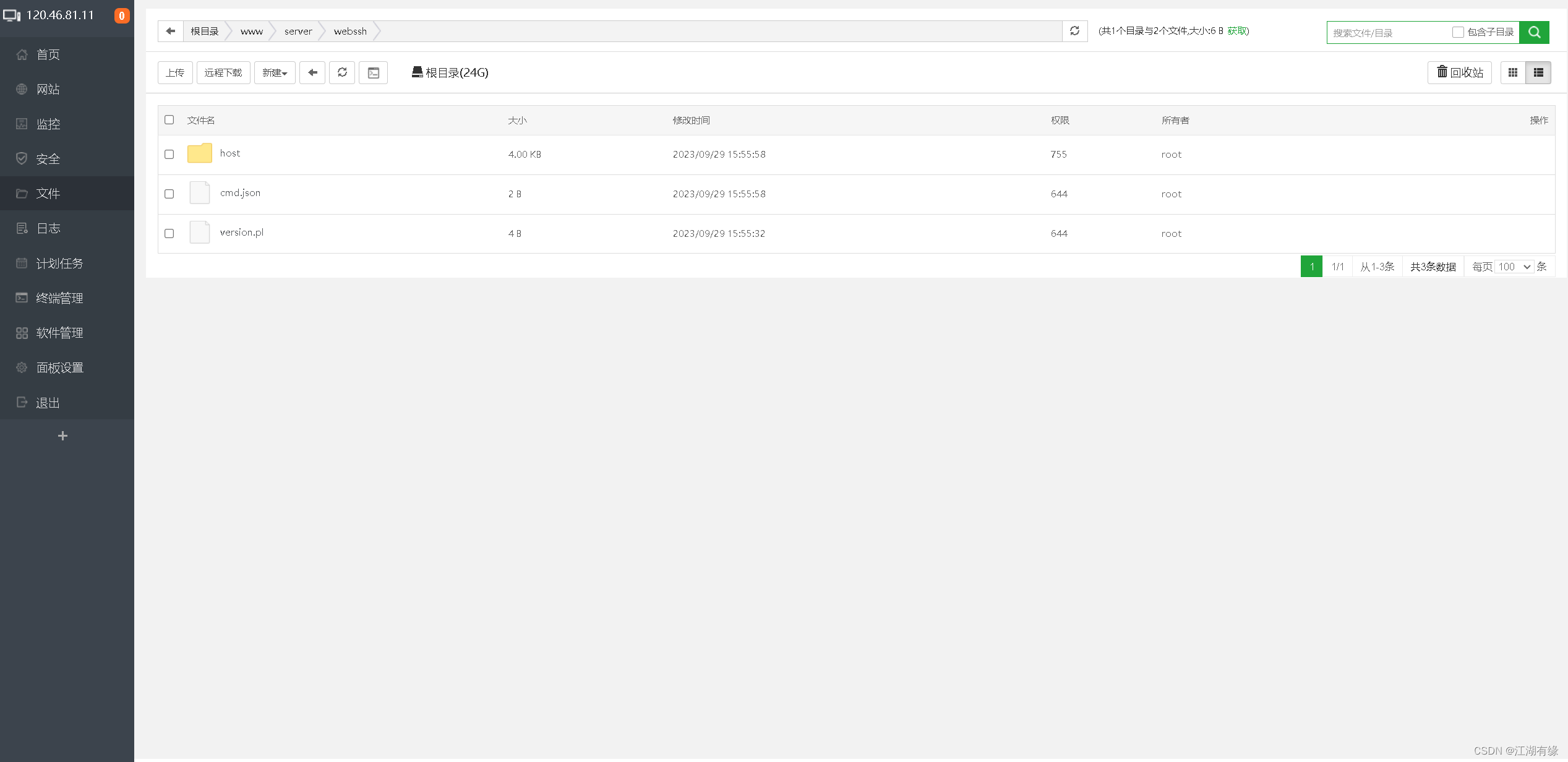The width and height of the screenshot is (1568, 762).
Task: Go to 软件管理 sidebar item
Action: pos(59,333)
